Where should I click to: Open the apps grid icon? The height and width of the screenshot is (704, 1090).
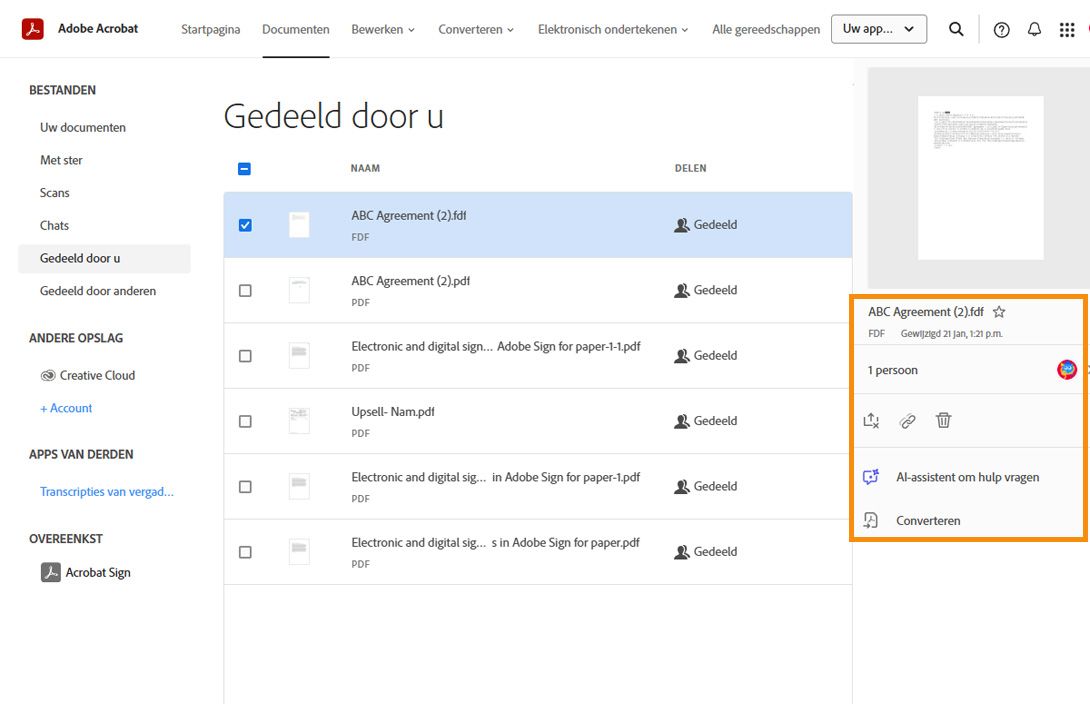pyautogui.click(x=1067, y=29)
